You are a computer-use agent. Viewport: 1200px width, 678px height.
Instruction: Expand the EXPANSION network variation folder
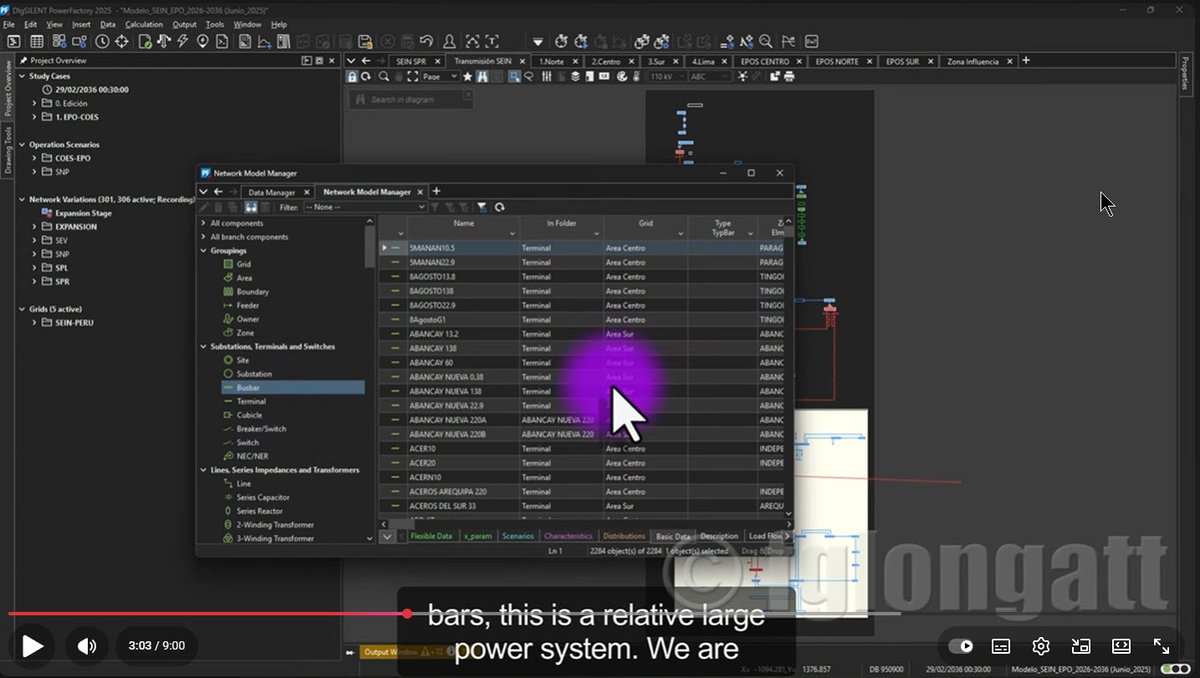click(34, 227)
